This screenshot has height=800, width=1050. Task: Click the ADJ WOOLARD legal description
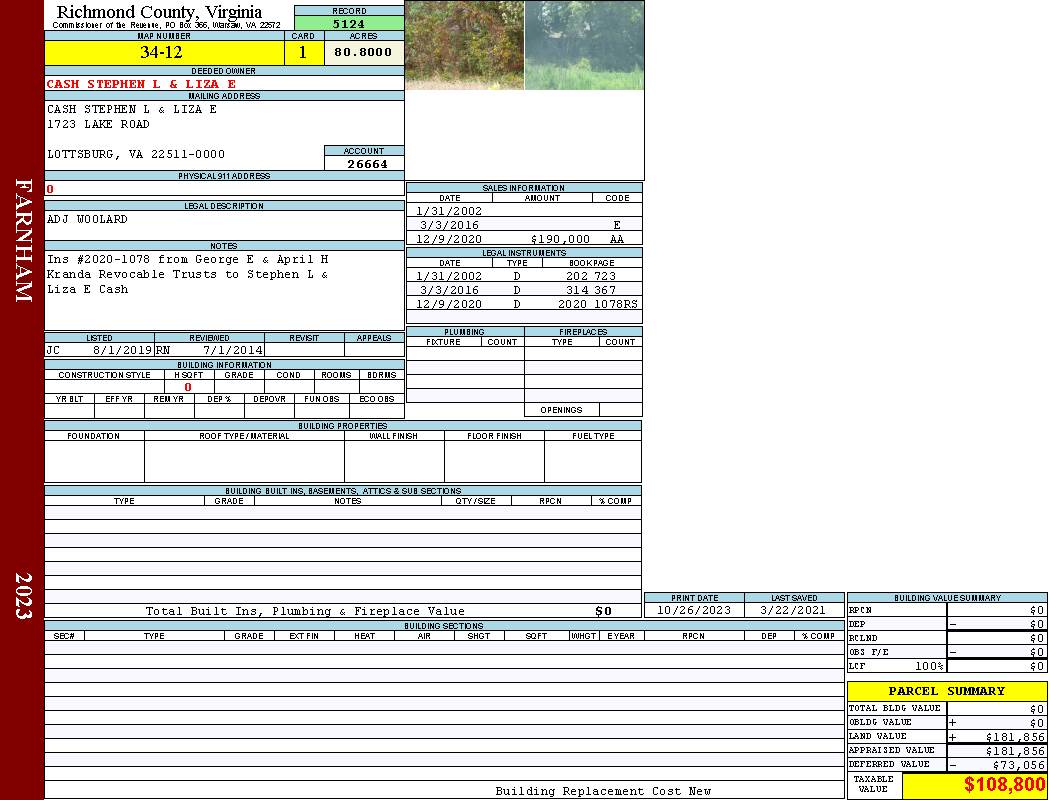coord(88,219)
